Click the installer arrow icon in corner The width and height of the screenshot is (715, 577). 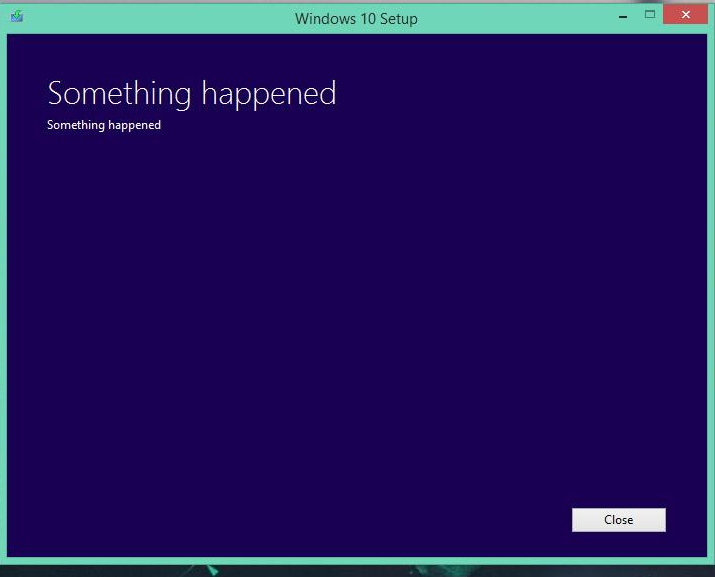point(17,16)
